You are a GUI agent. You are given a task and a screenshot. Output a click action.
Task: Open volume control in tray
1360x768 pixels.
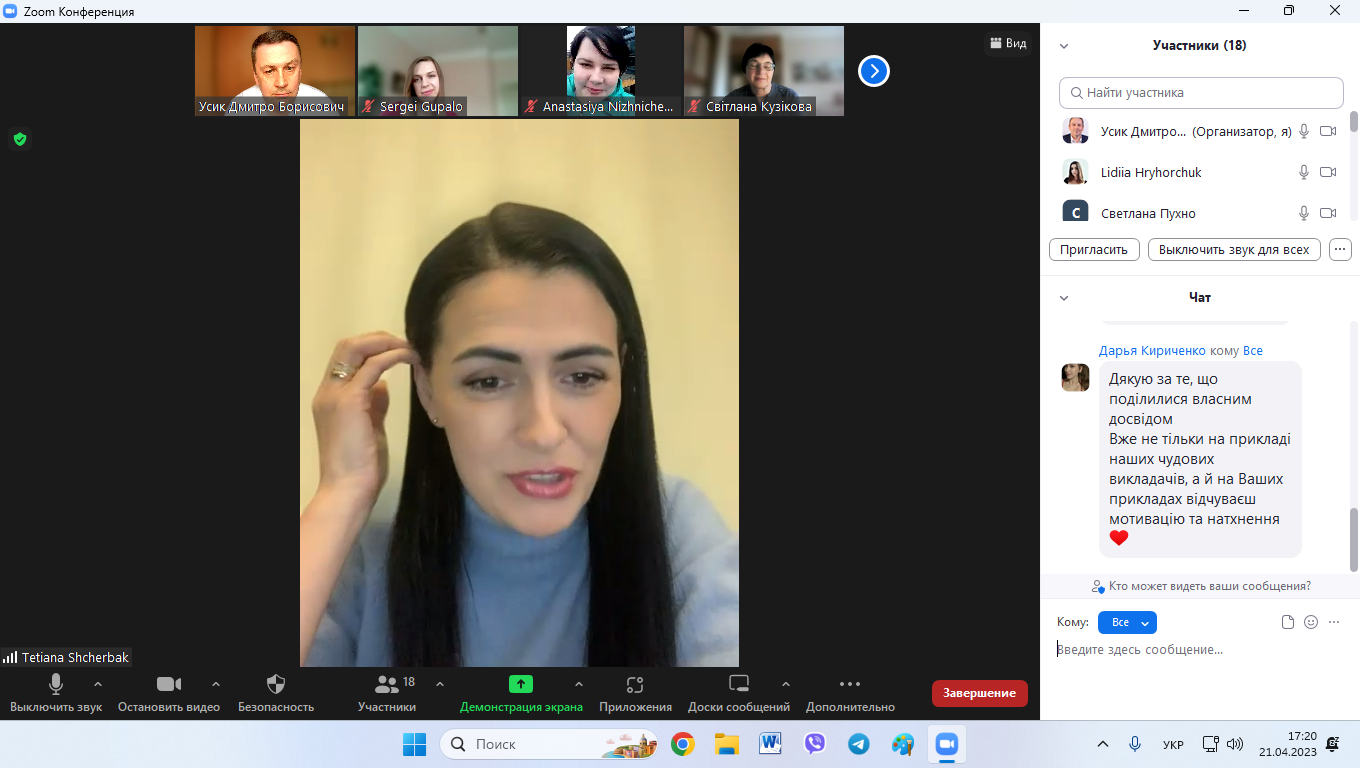coord(1235,744)
